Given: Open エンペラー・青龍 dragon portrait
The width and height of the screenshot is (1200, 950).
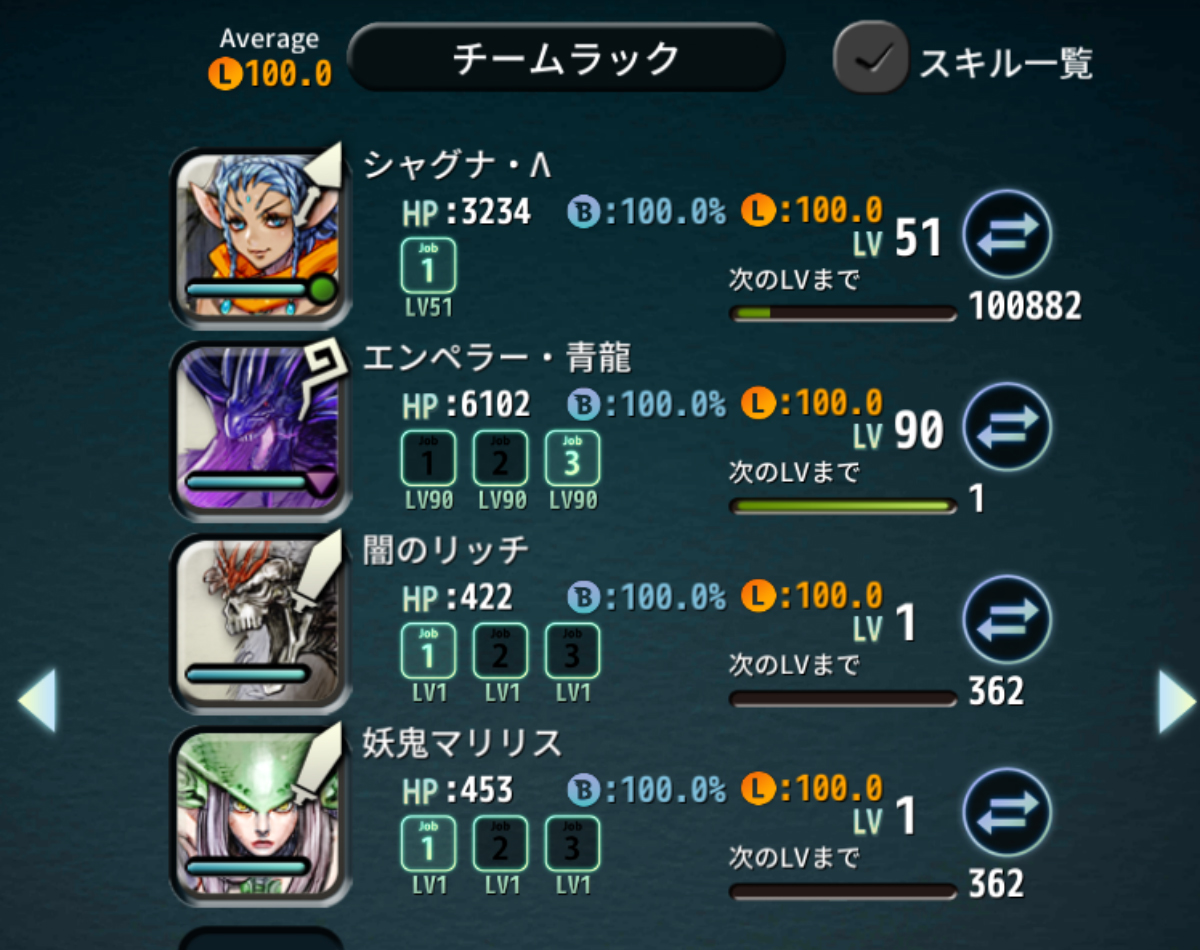Looking at the screenshot, I should tap(258, 429).
